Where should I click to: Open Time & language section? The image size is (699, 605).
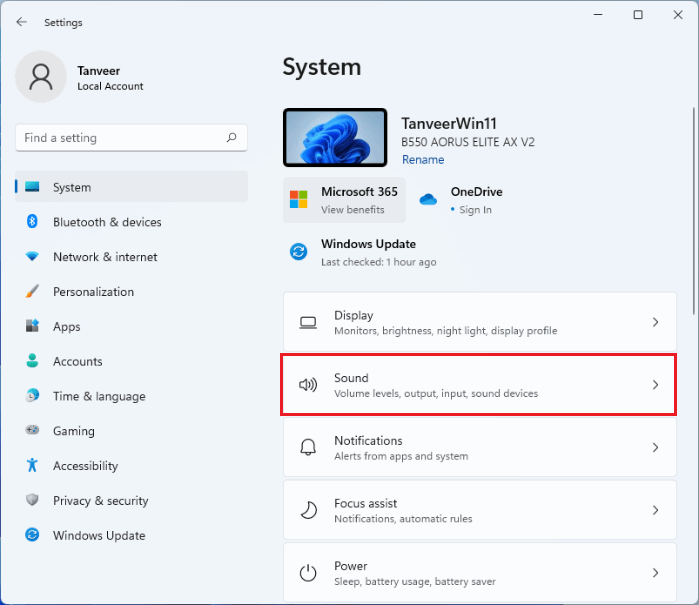[x=132, y=395]
